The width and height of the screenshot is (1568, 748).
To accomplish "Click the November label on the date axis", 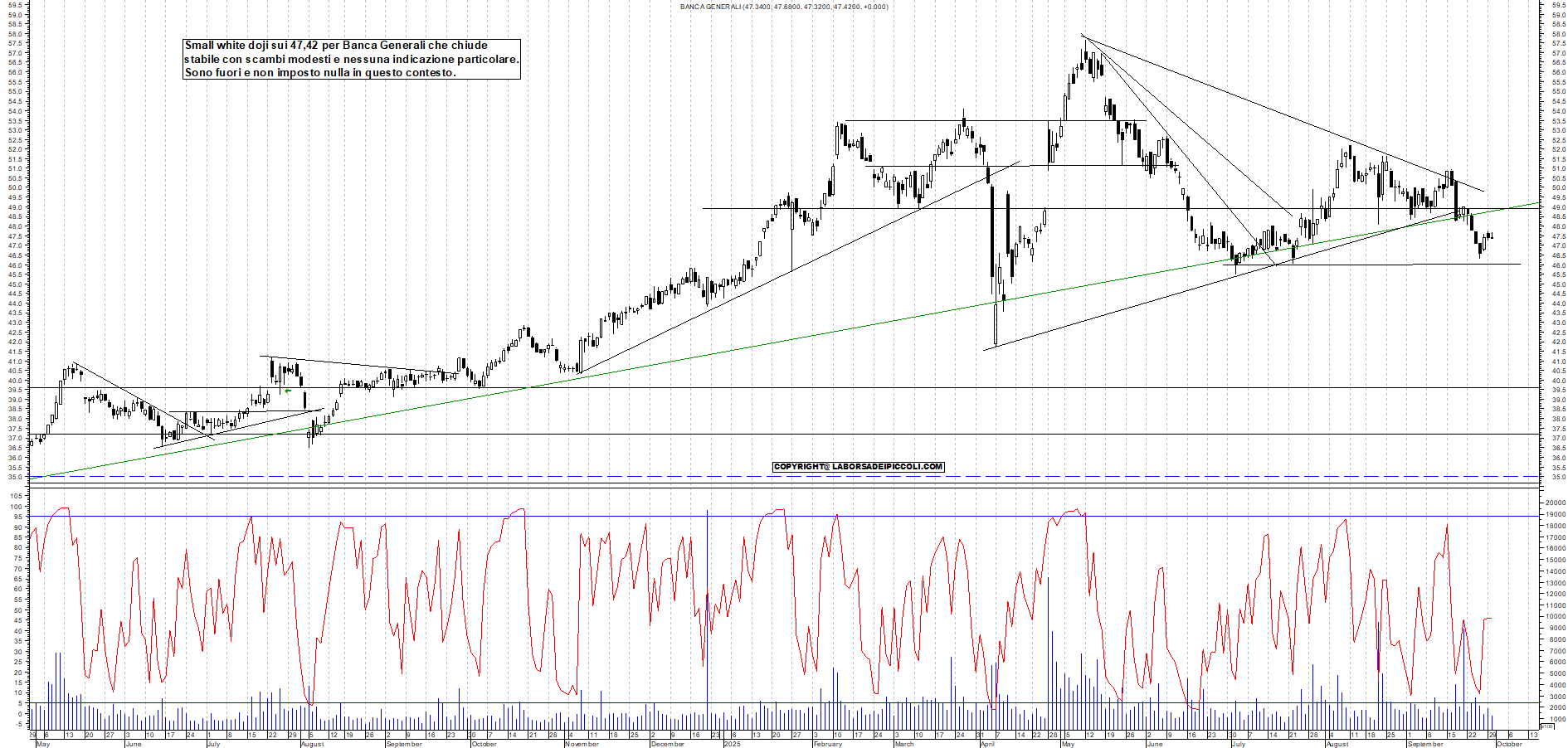I will pyautogui.click(x=582, y=744).
